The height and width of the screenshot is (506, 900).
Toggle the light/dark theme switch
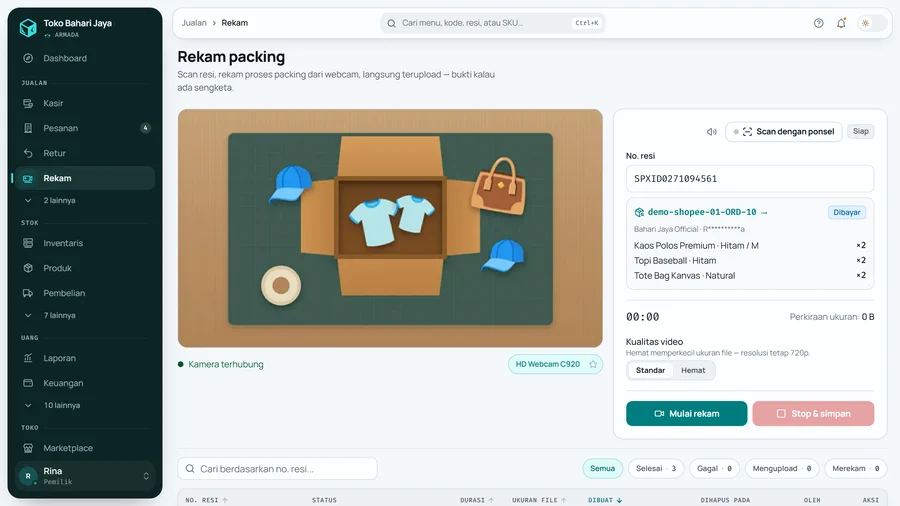(871, 23)
